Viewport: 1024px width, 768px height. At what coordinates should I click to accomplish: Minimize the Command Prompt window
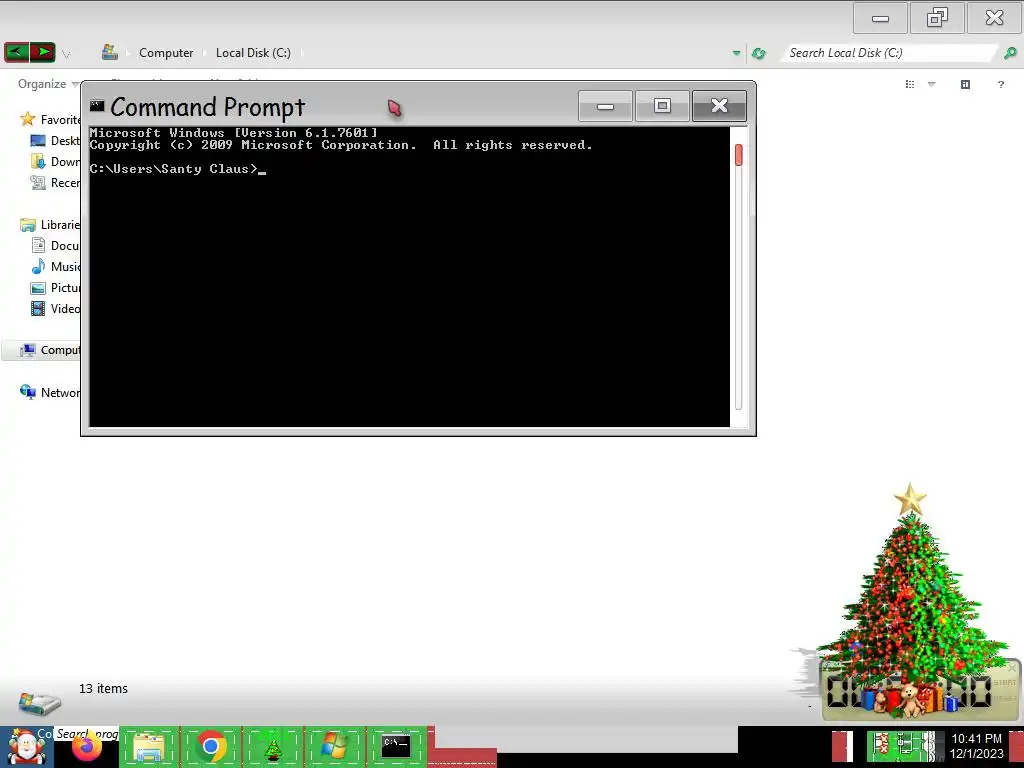coord(605,106)
